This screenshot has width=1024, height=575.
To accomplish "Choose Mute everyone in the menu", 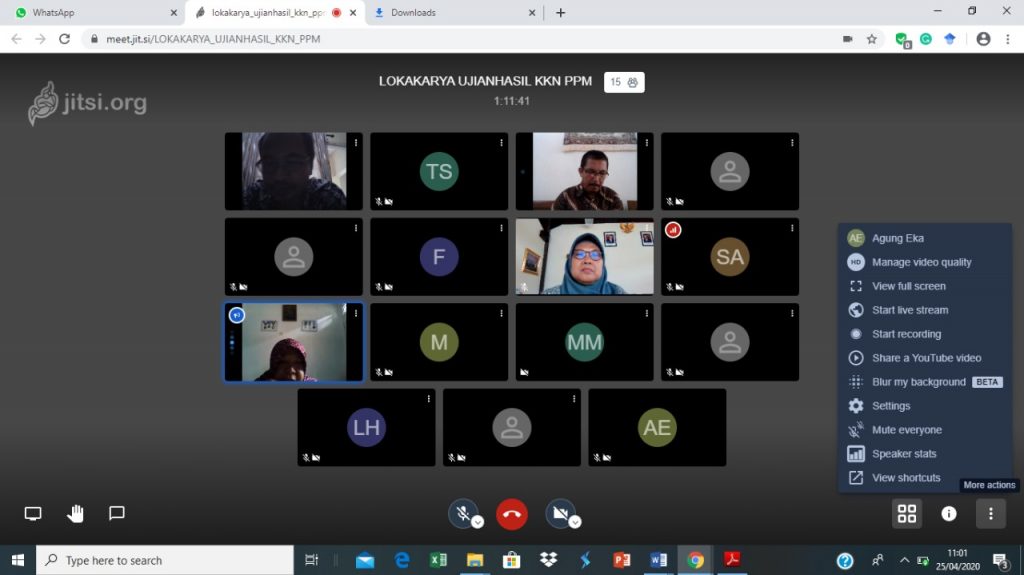I will [906, 430].
